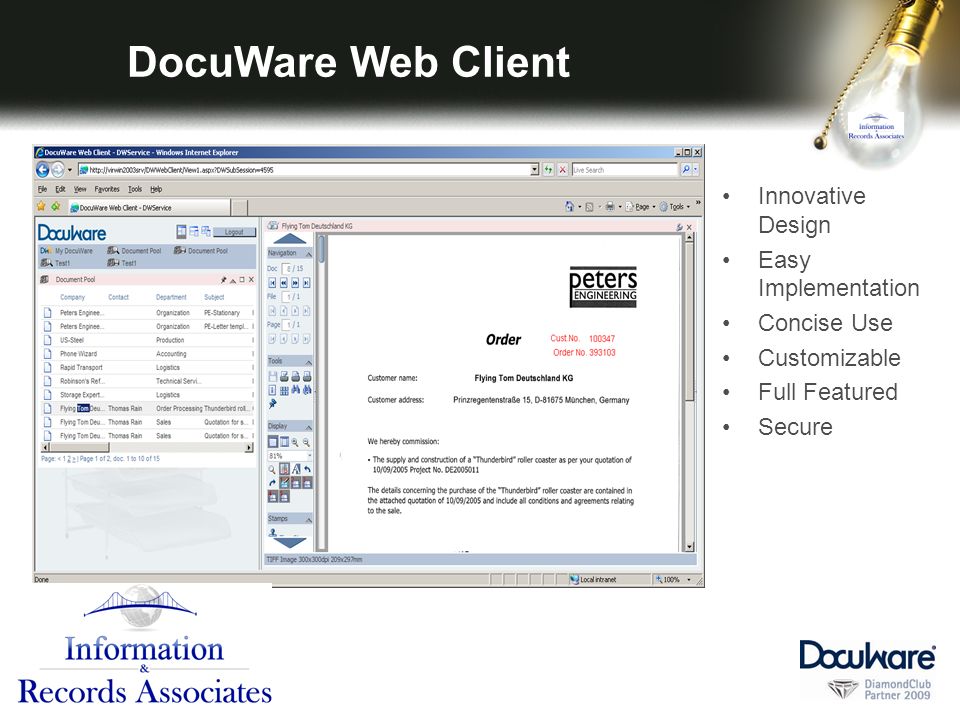The height and width of the screenshot is (720, 960).
Task: Toggle first layout view icon beside Logout
Action: (x=181, y=231)
